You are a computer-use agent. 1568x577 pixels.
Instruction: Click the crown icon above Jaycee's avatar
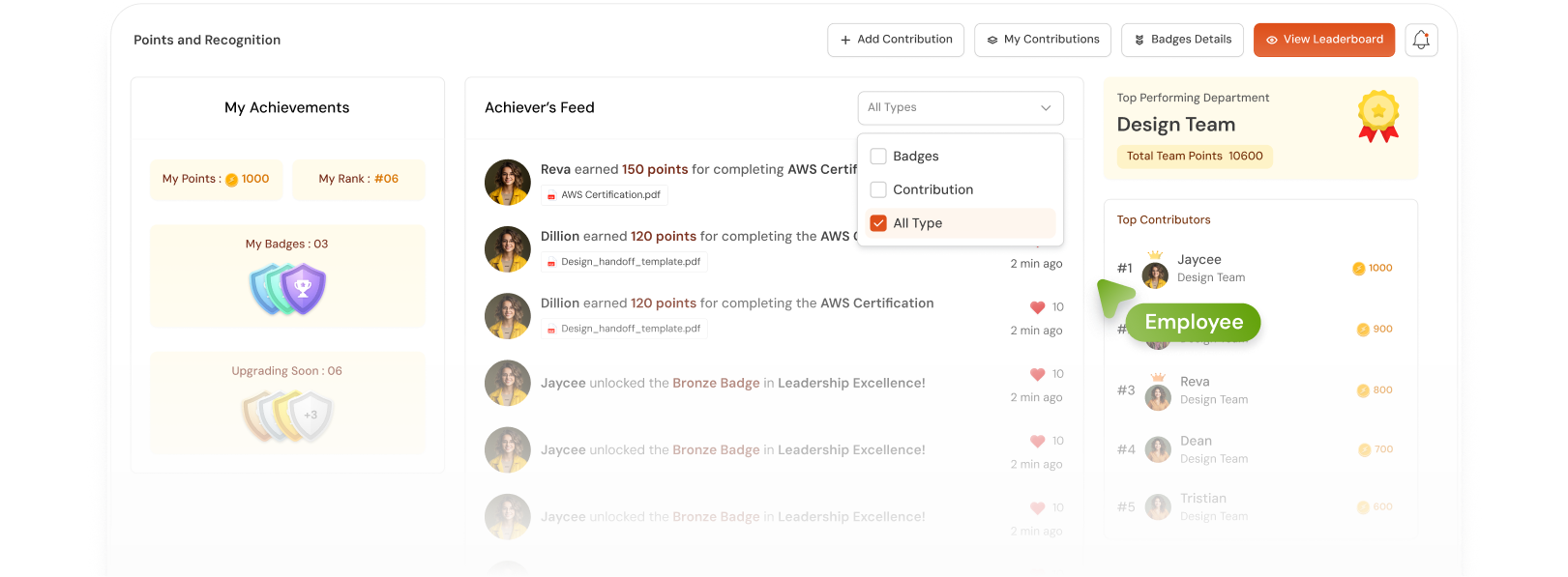1155,256
